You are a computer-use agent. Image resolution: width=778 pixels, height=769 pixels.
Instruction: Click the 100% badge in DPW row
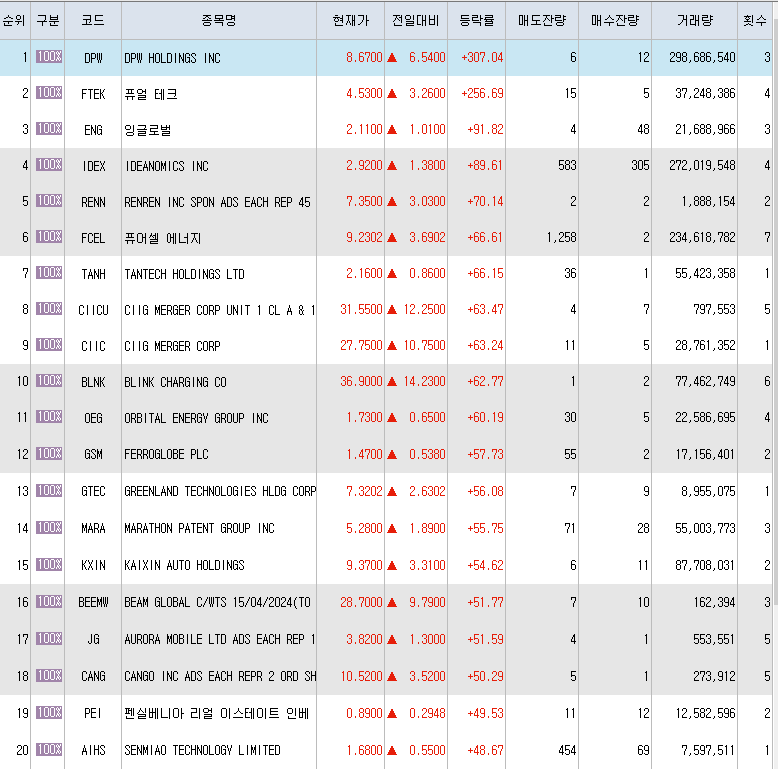pos(49,57)
